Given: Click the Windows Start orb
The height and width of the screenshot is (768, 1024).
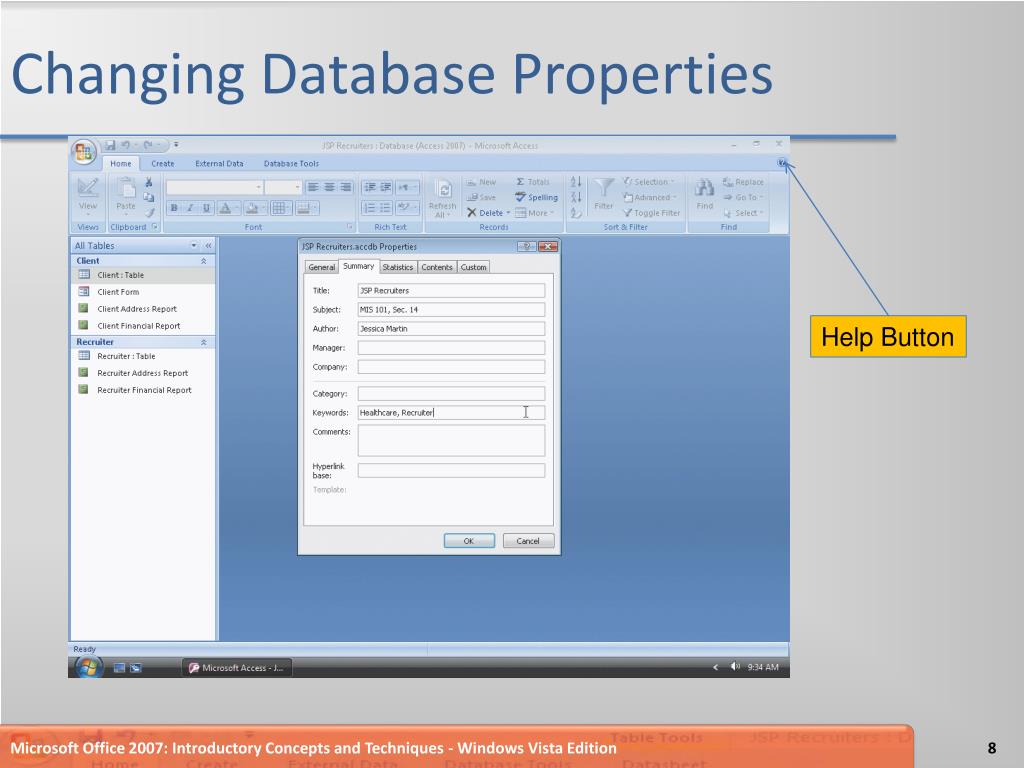Looking at the screenshot, I should pyautogui.click(x=89, y=667).
